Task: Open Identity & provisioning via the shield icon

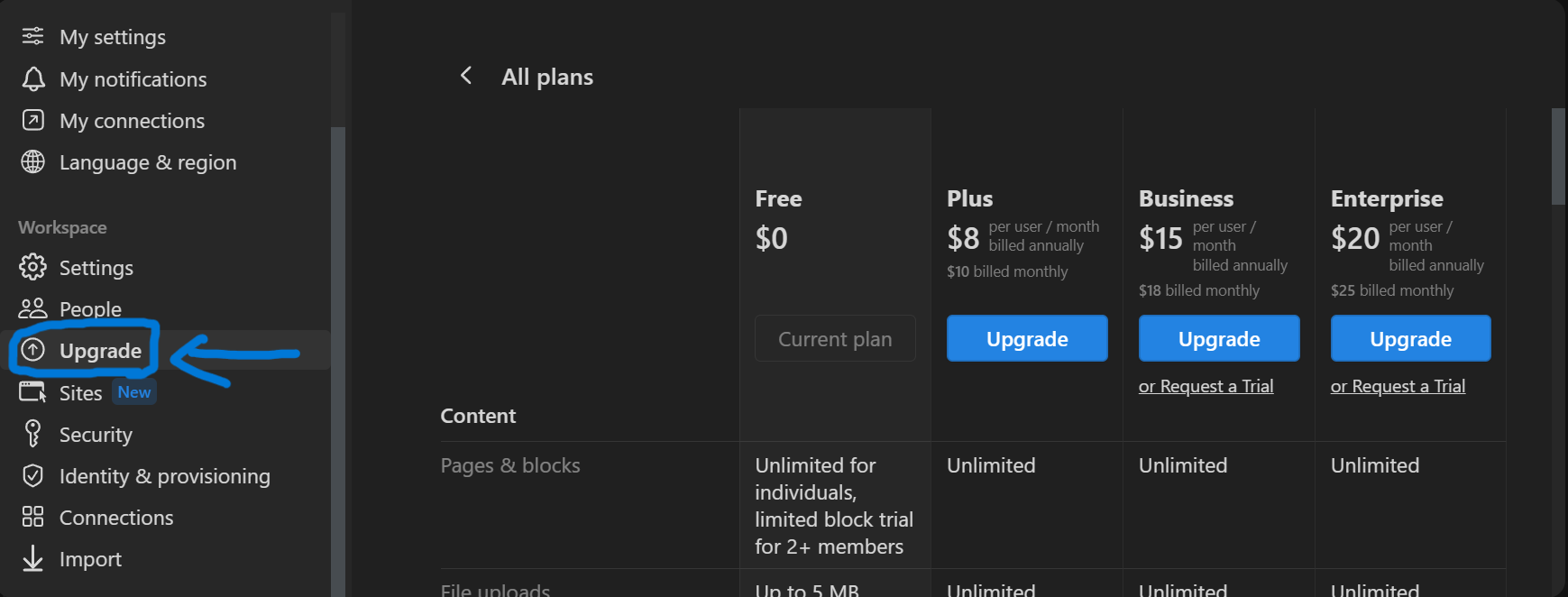Action: [32, 475]
